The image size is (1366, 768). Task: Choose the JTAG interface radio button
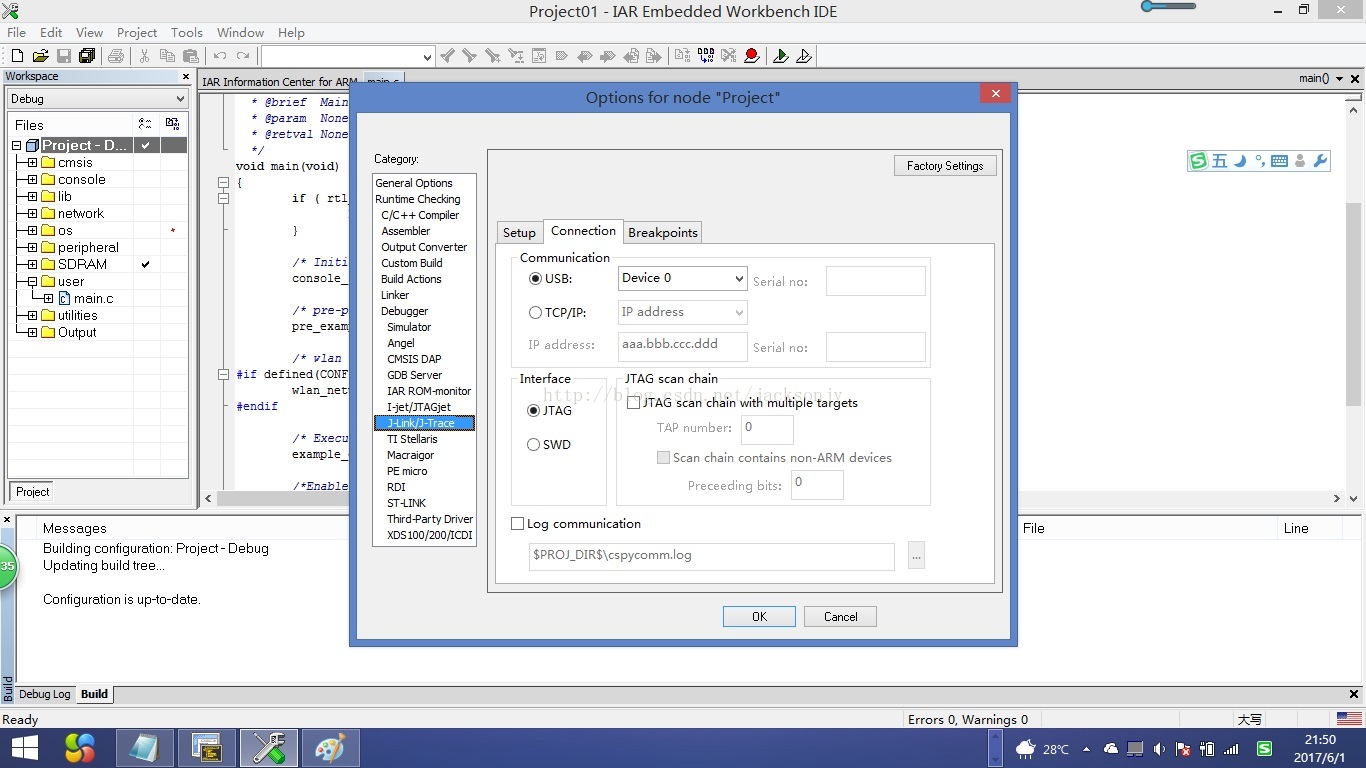[533, 411]
